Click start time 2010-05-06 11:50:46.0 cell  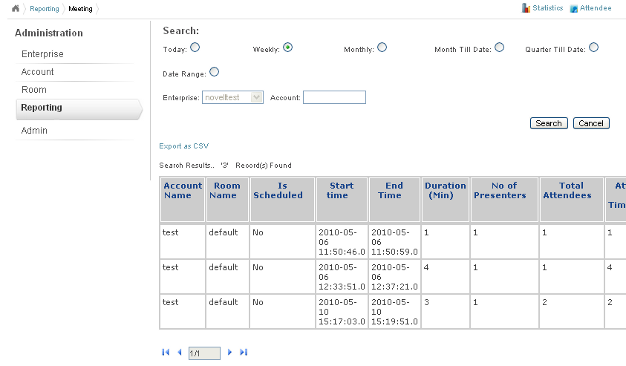click(x=342, y=242)
